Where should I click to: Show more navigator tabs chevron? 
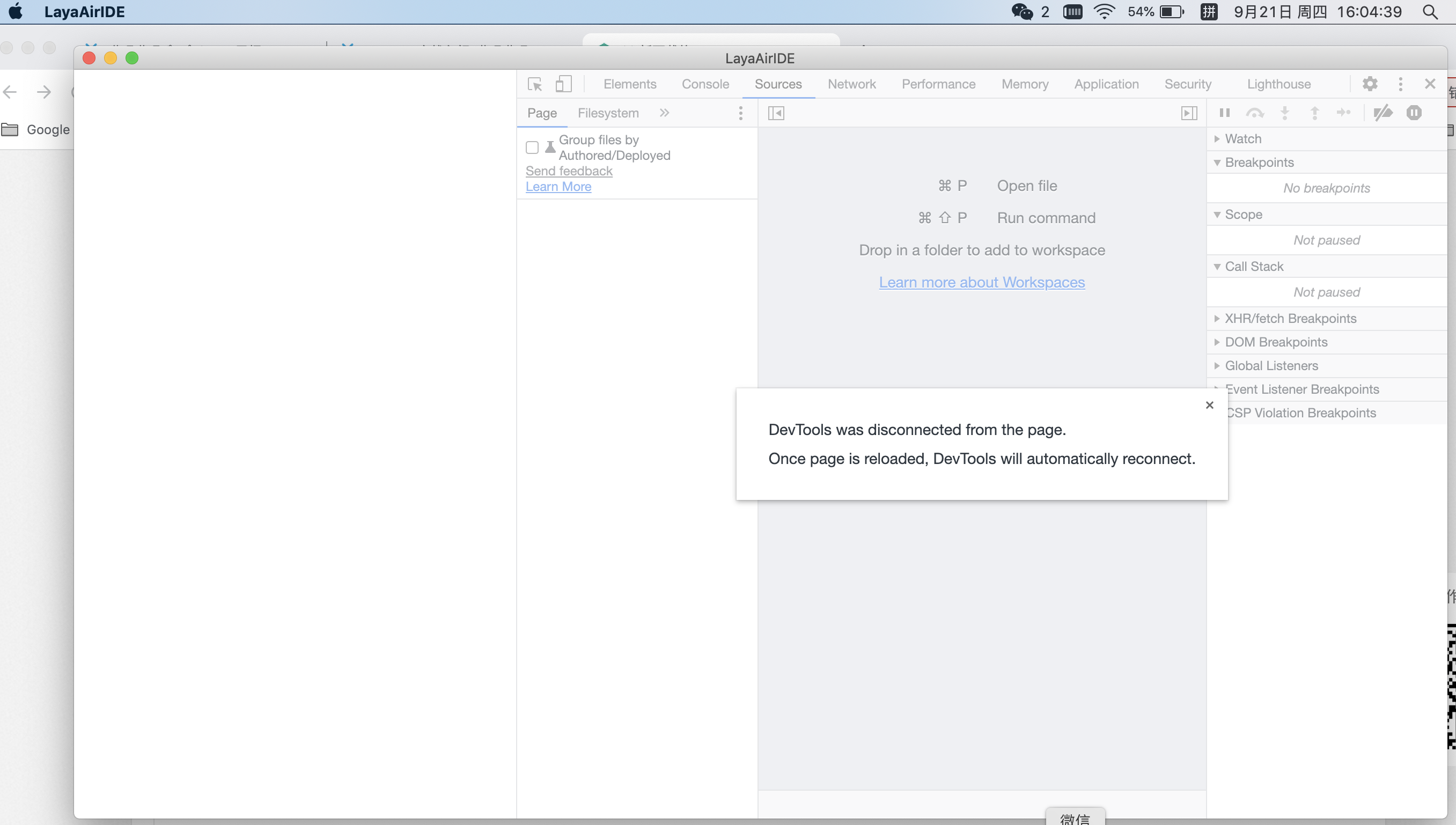point(665,113)
